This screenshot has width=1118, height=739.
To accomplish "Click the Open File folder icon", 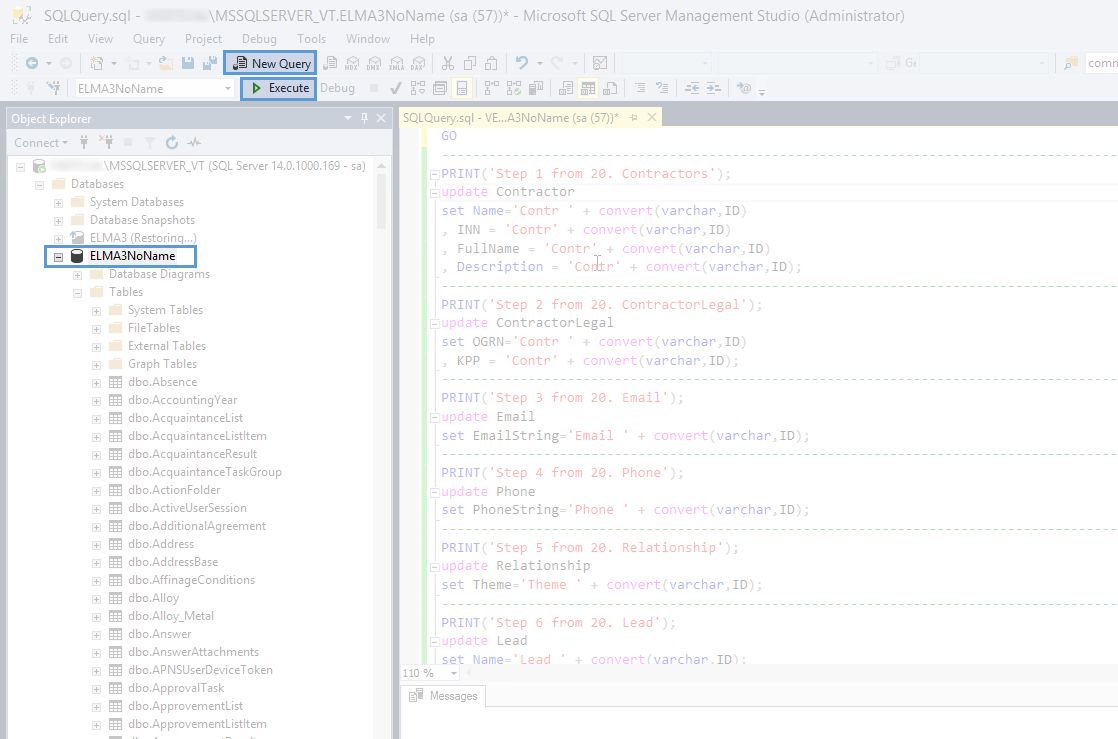I will coord(165,63).
